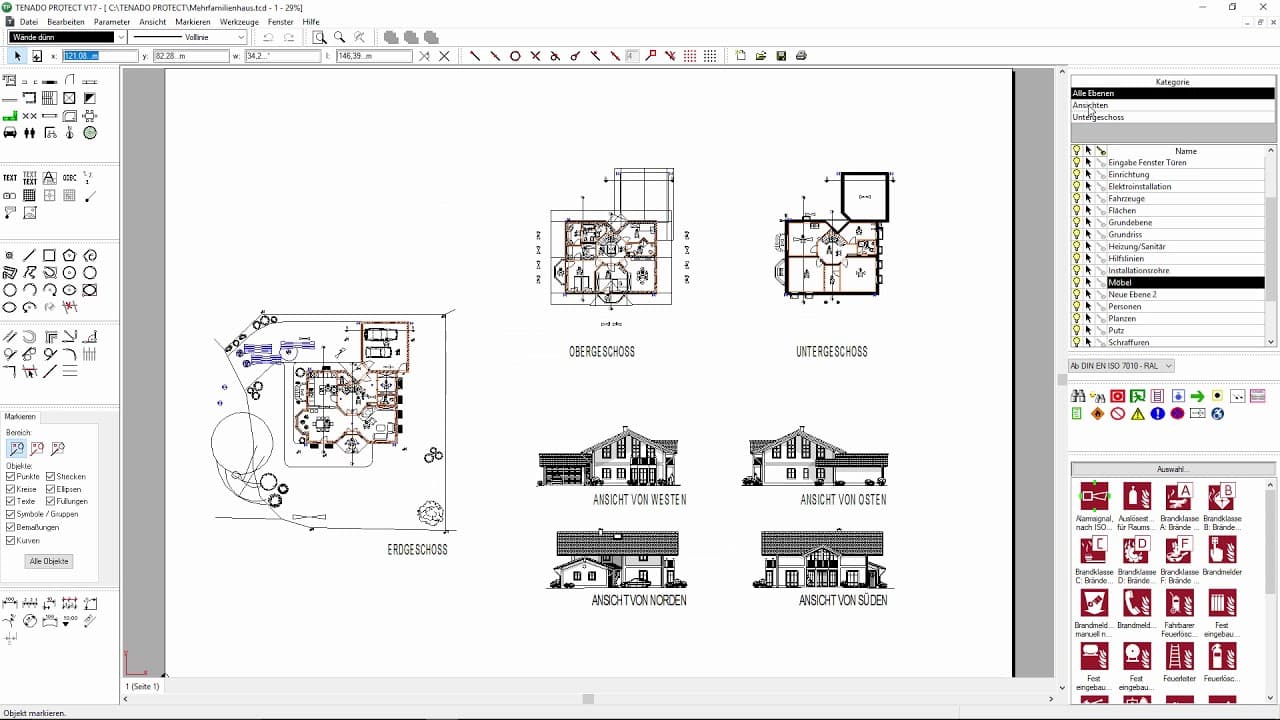The width and height of the screenshot is (1280, 720).
Task: Click the Auswahl... button
Action: [1172, 469]
